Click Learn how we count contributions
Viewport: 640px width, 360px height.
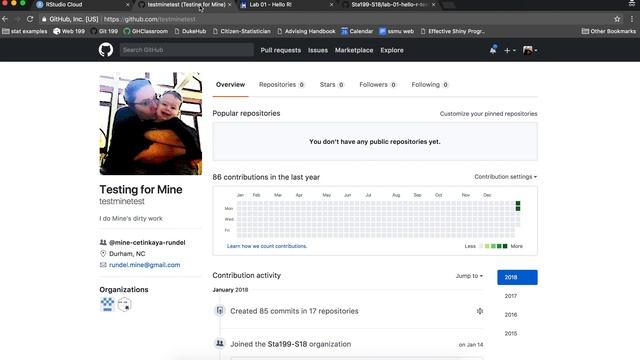[267, 246]
